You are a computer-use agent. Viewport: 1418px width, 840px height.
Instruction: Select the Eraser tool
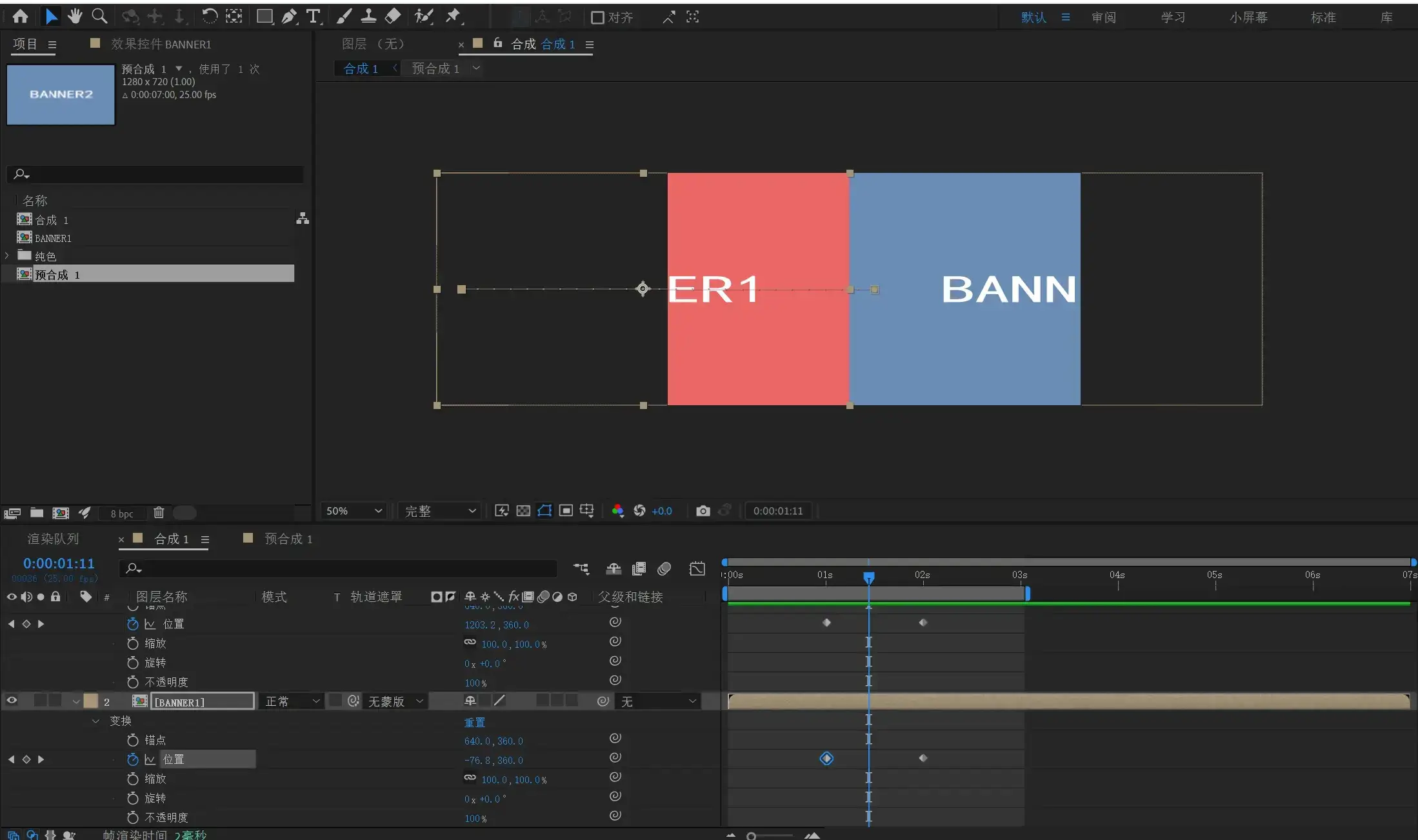pyautogui.click(x=392, y=17)
